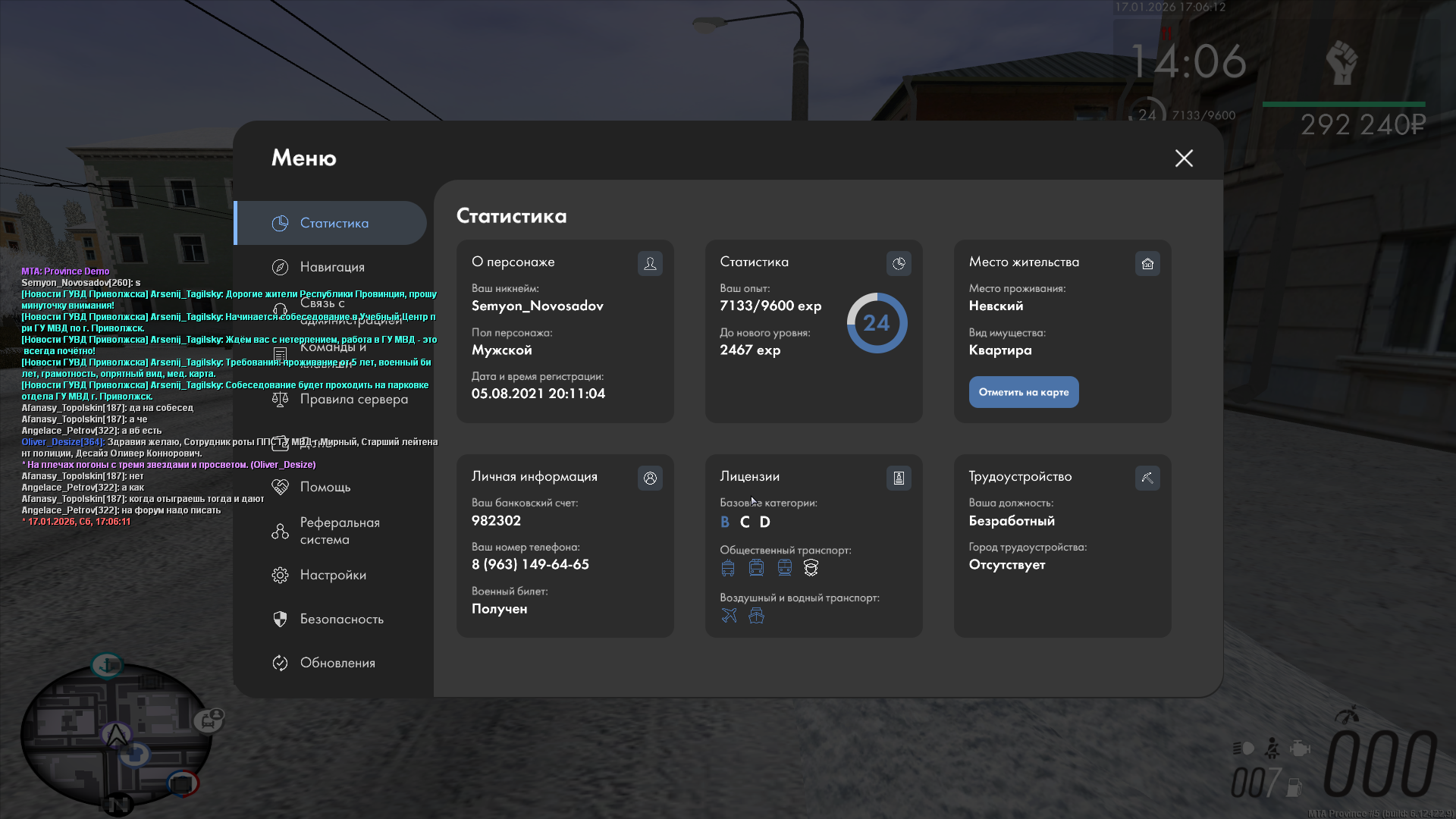Image resolution: width=1456 pixels, height=819 pixels.
Task: Open the Безопасность section
Action: coord(341,619)
